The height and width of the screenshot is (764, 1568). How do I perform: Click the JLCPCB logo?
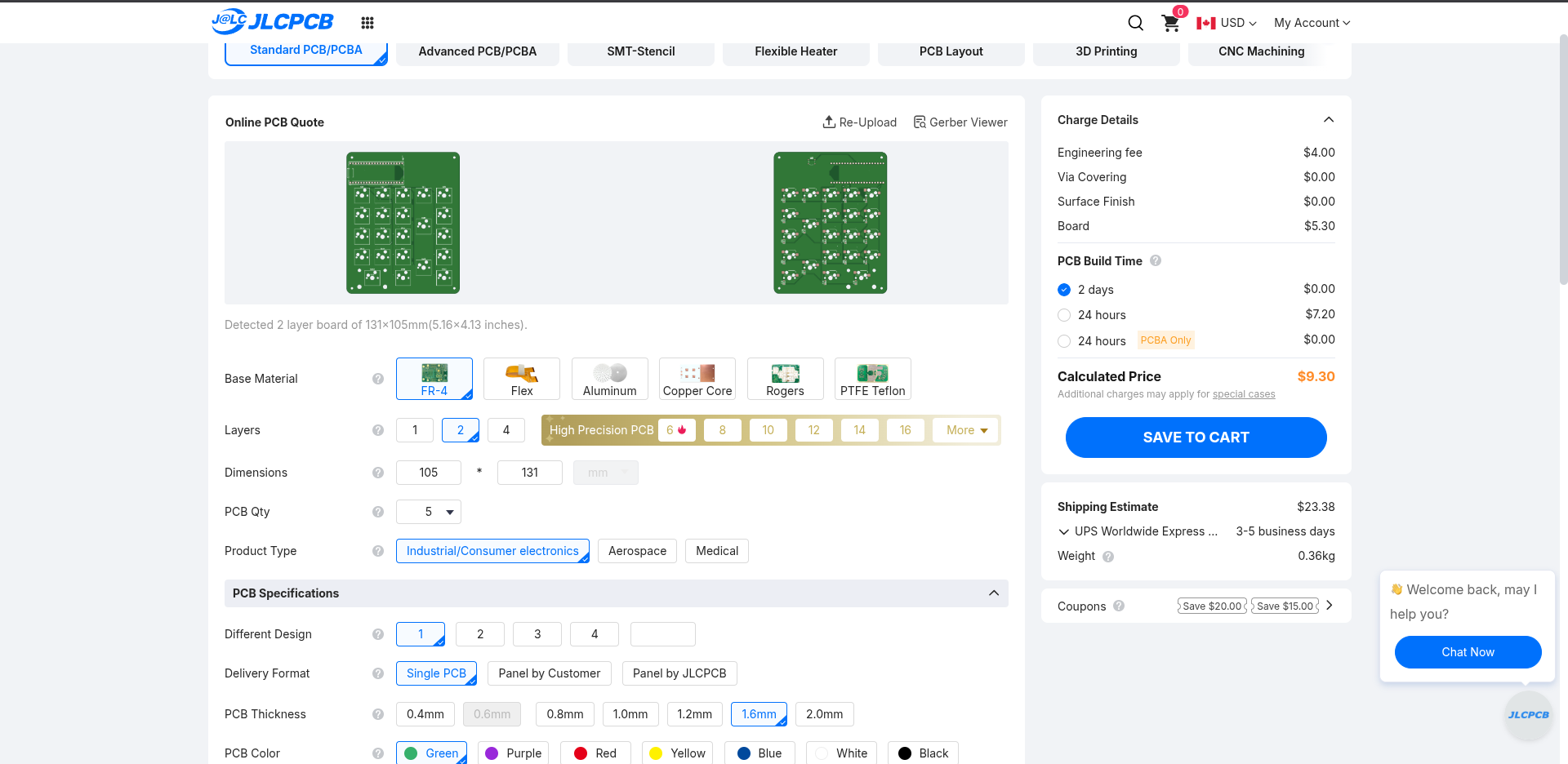coord(273,22)
